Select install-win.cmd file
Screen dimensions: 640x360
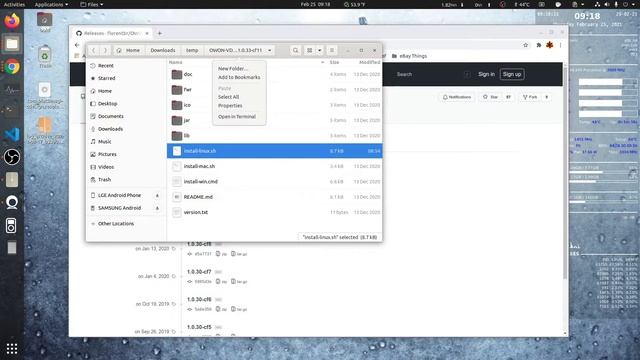(274, 182)
